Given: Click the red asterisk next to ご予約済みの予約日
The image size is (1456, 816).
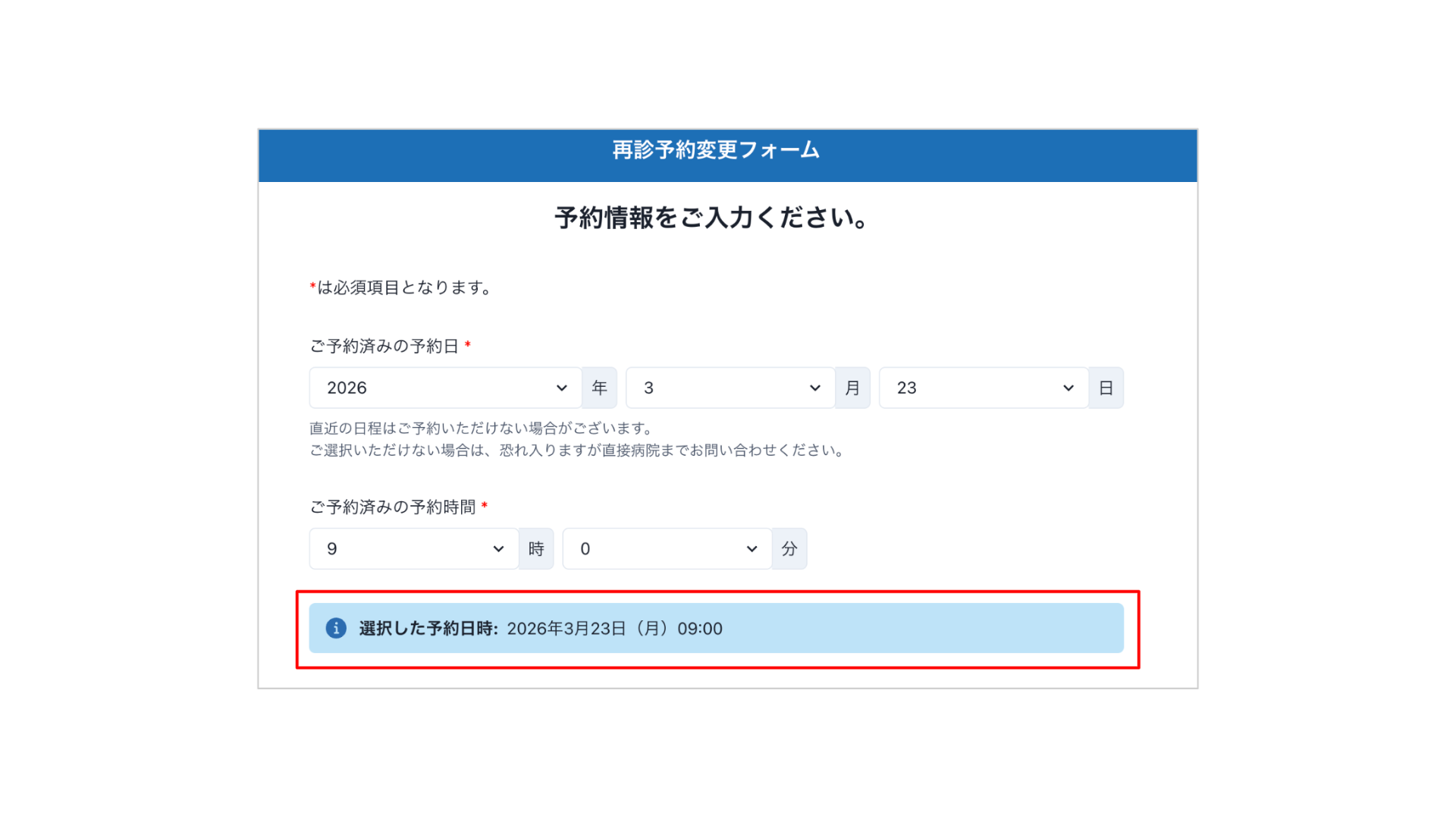Looking at the screenshot, I should [469, 345].
